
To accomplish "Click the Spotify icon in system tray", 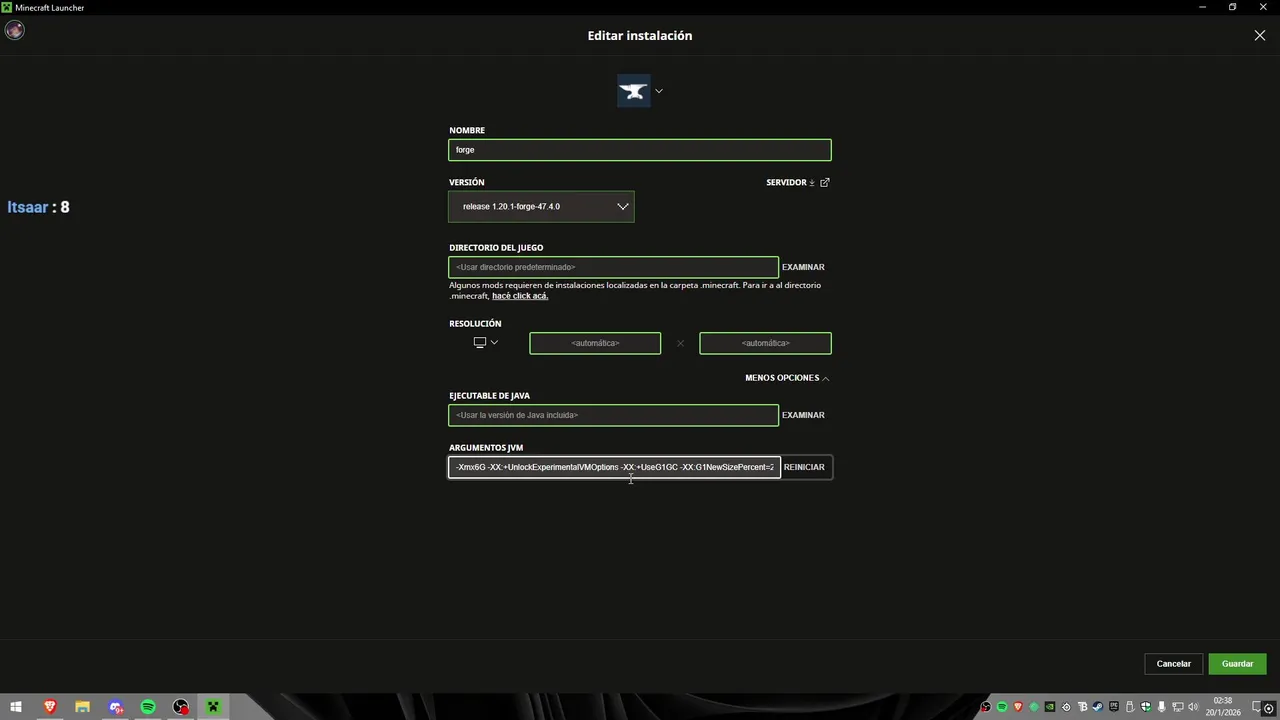I will pyautogui.click(x=1002, y=707).
